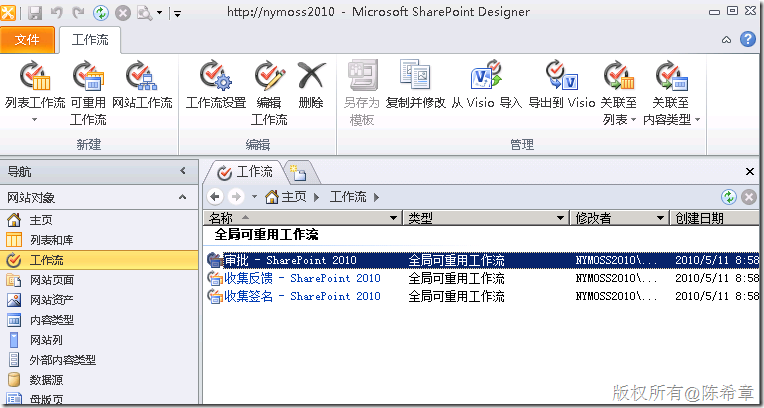The image size is (764, 408).
Task: Click forward navigation arrow in breadcrumb bar
Action: pyautogui.click(x=236, y=197)
